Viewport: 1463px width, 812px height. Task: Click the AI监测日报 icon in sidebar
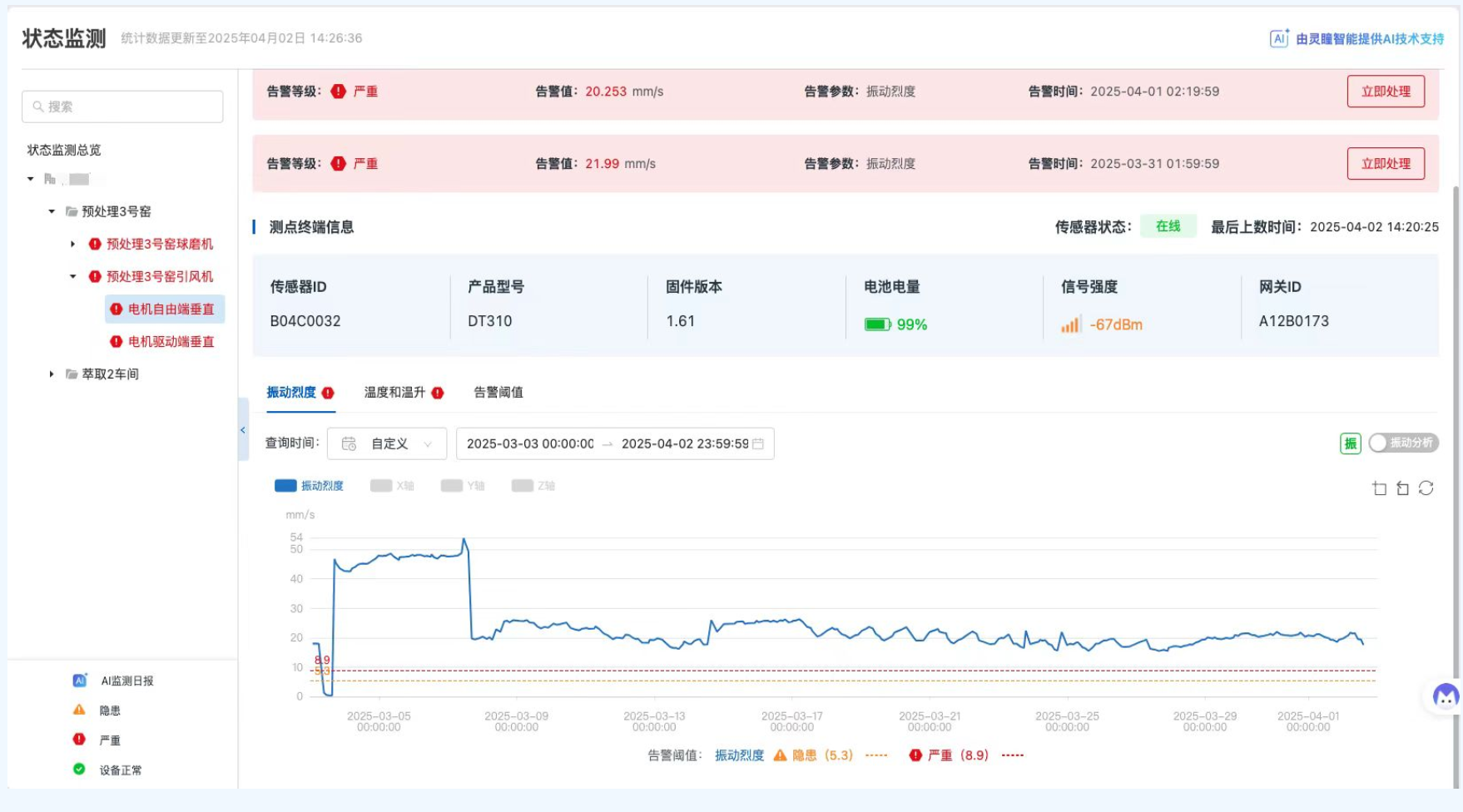coord(80,681)
